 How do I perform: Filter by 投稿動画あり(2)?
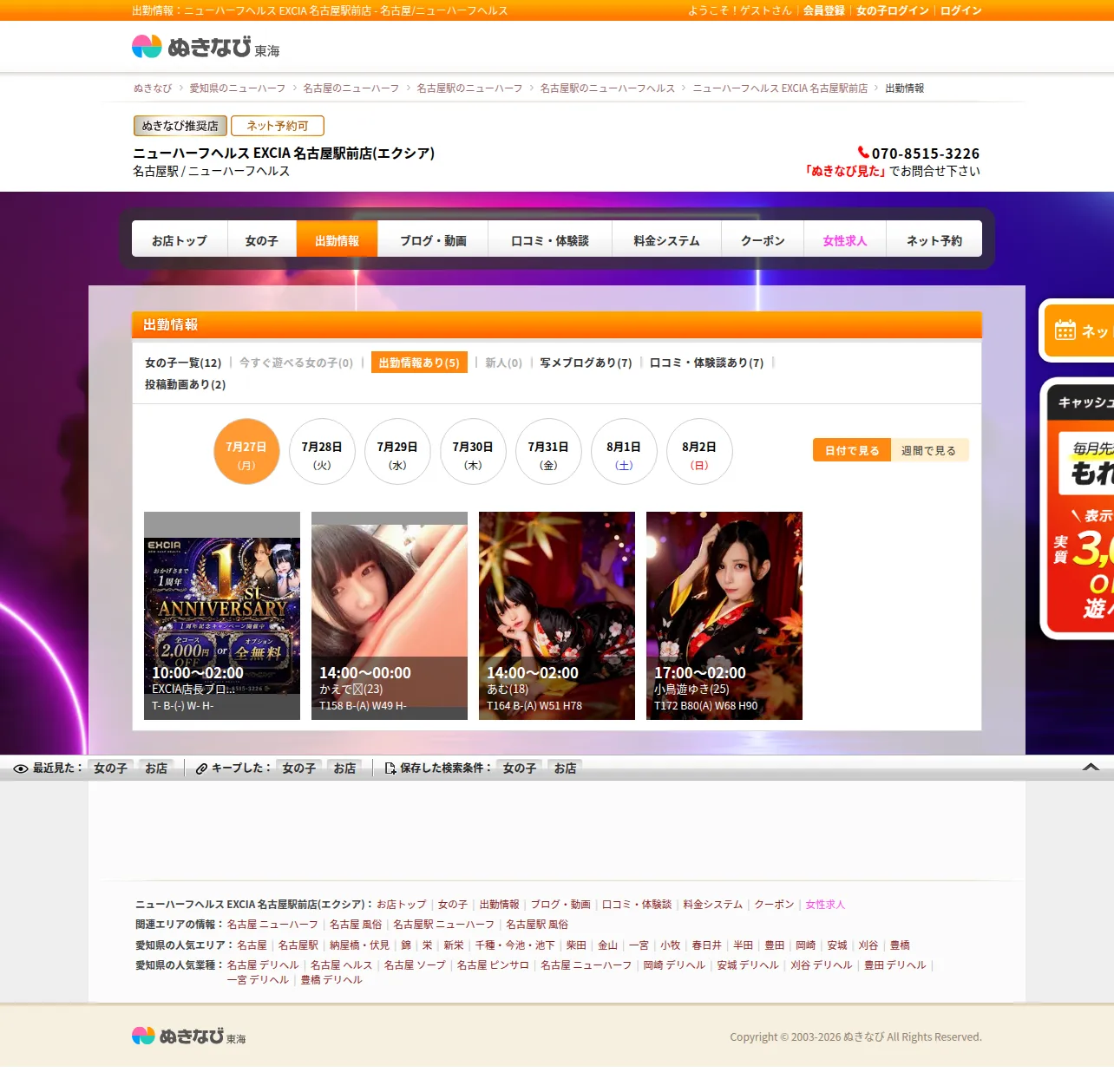185,384
